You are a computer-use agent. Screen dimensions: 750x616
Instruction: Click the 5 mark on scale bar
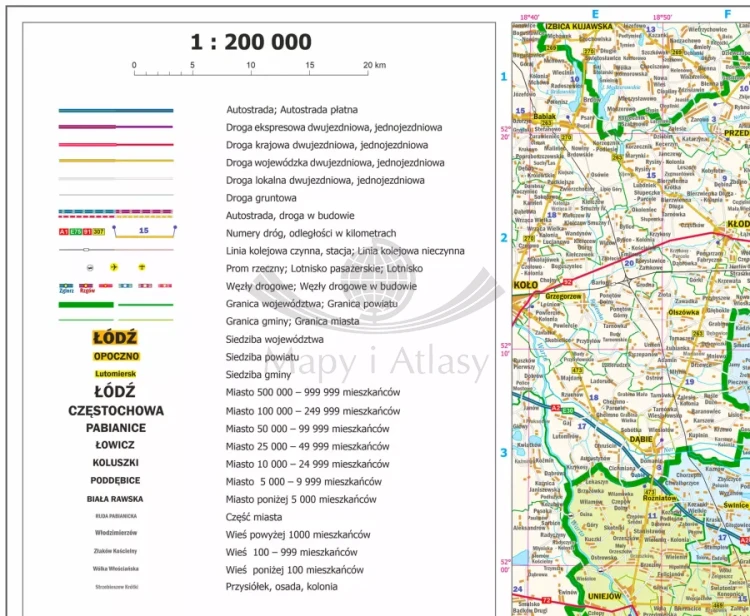192,65
